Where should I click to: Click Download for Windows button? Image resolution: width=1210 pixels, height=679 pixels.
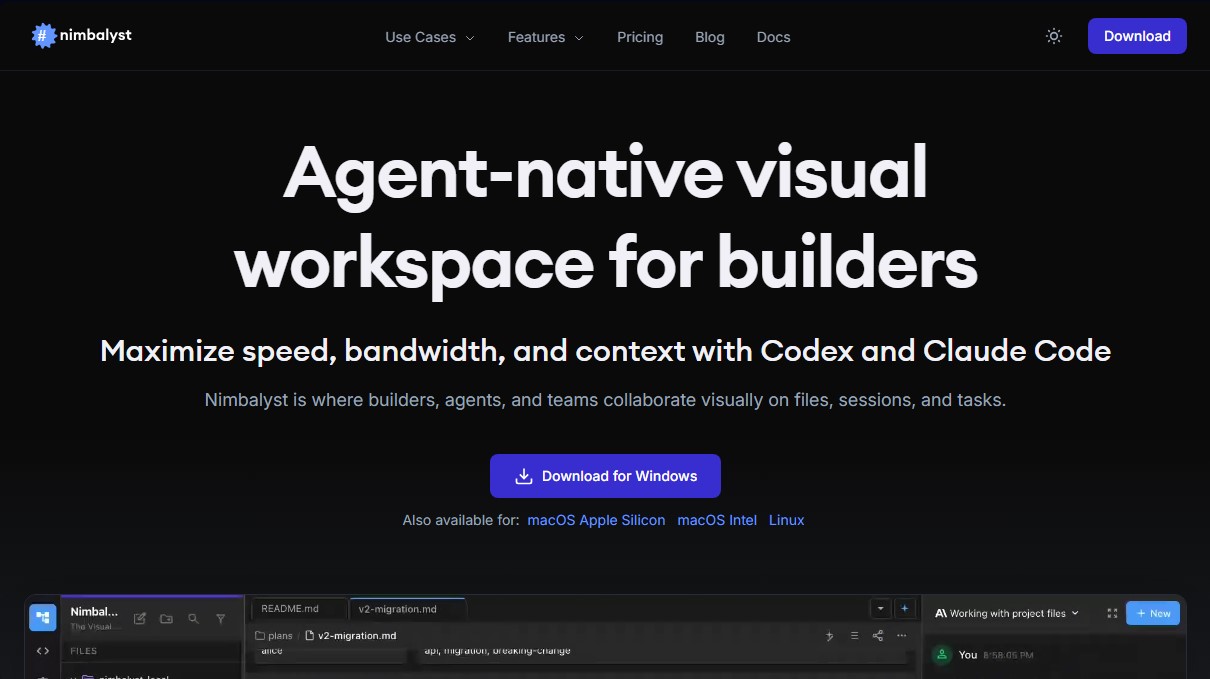point(605,476)
